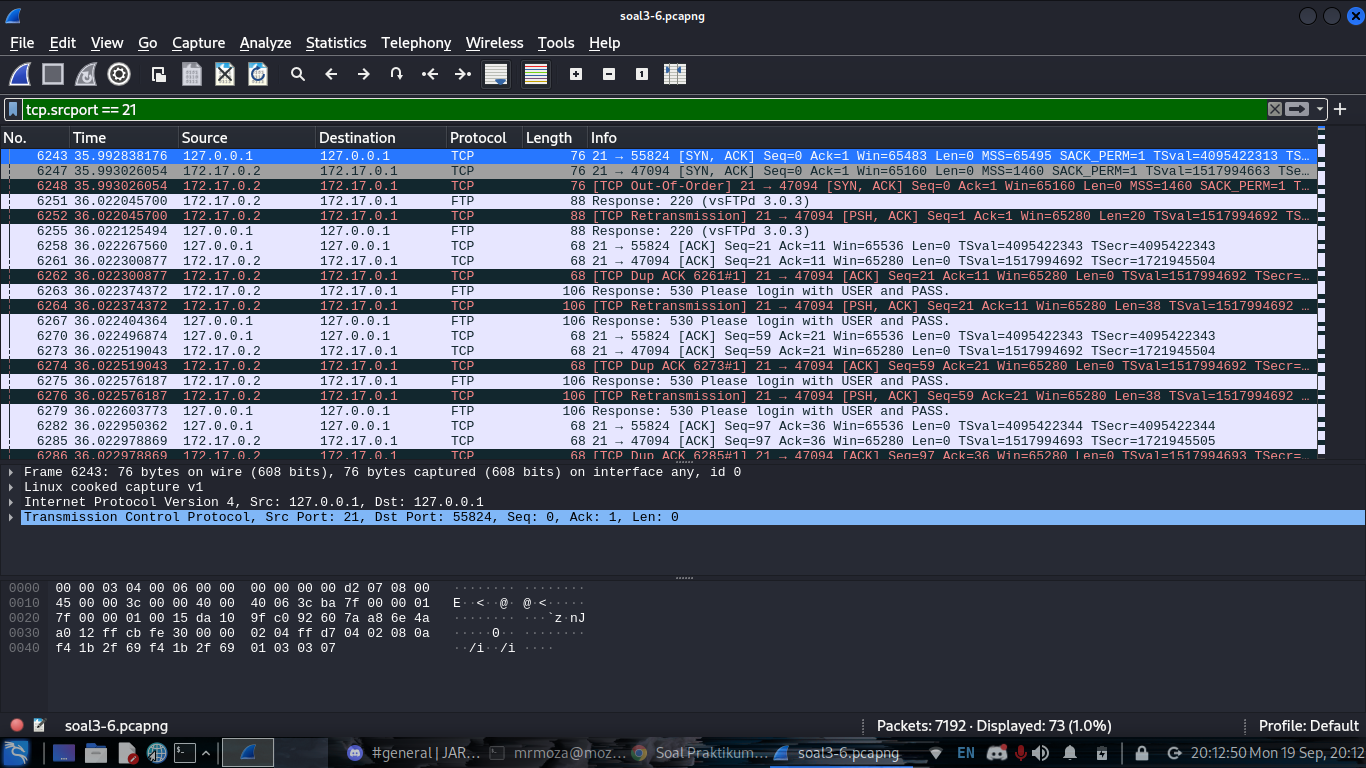Screen dimensions: 1366x768
Task: Find a packet using the magnifier icon
Action: 298,74
